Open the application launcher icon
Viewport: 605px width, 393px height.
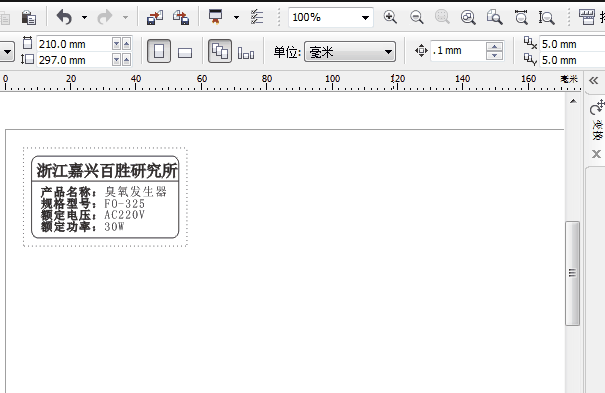[215, 17]
